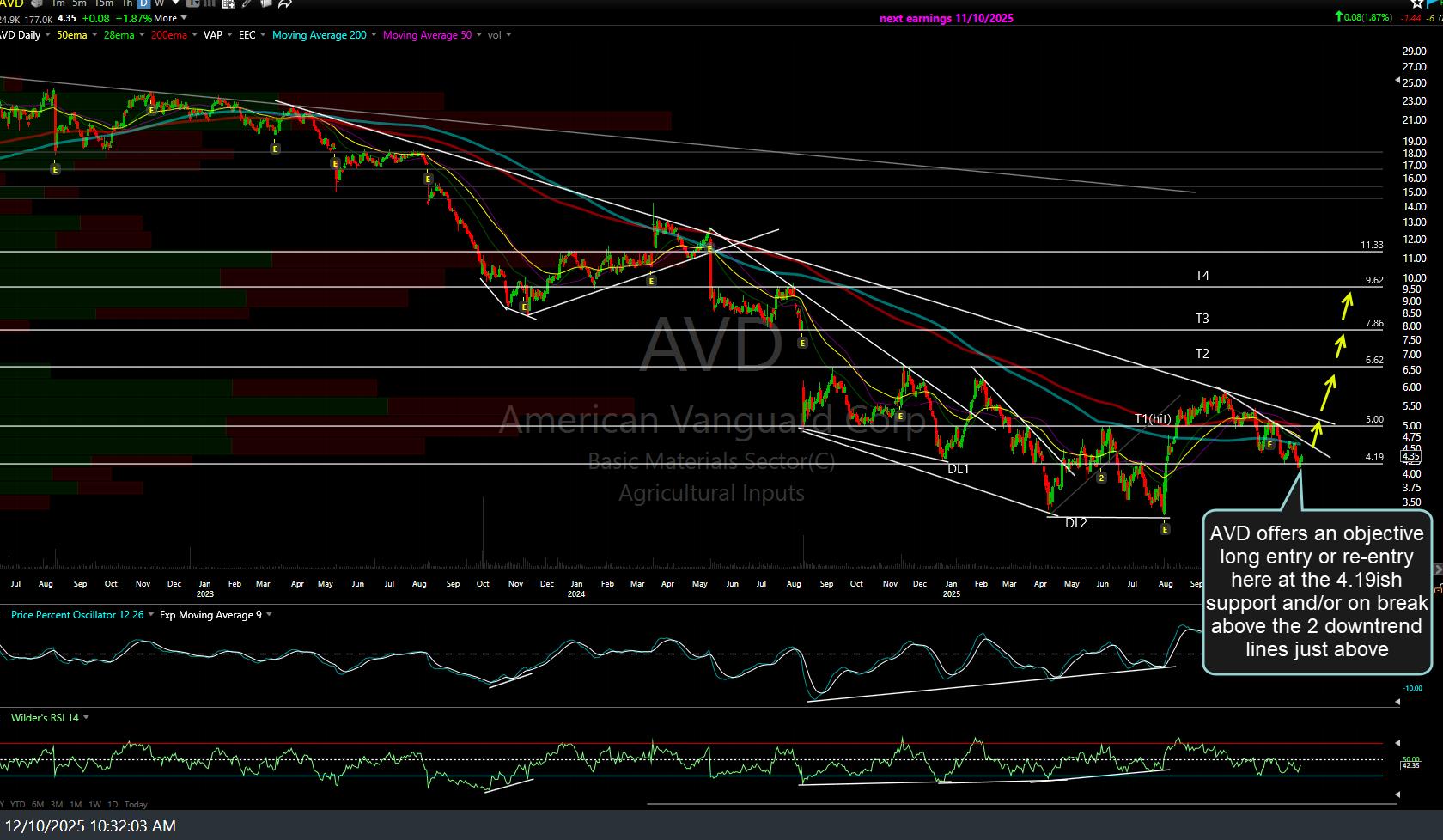Screen dimensions: 1443x840
Task: Click the star favorite icon at top right
Action: coord(1417,3)
